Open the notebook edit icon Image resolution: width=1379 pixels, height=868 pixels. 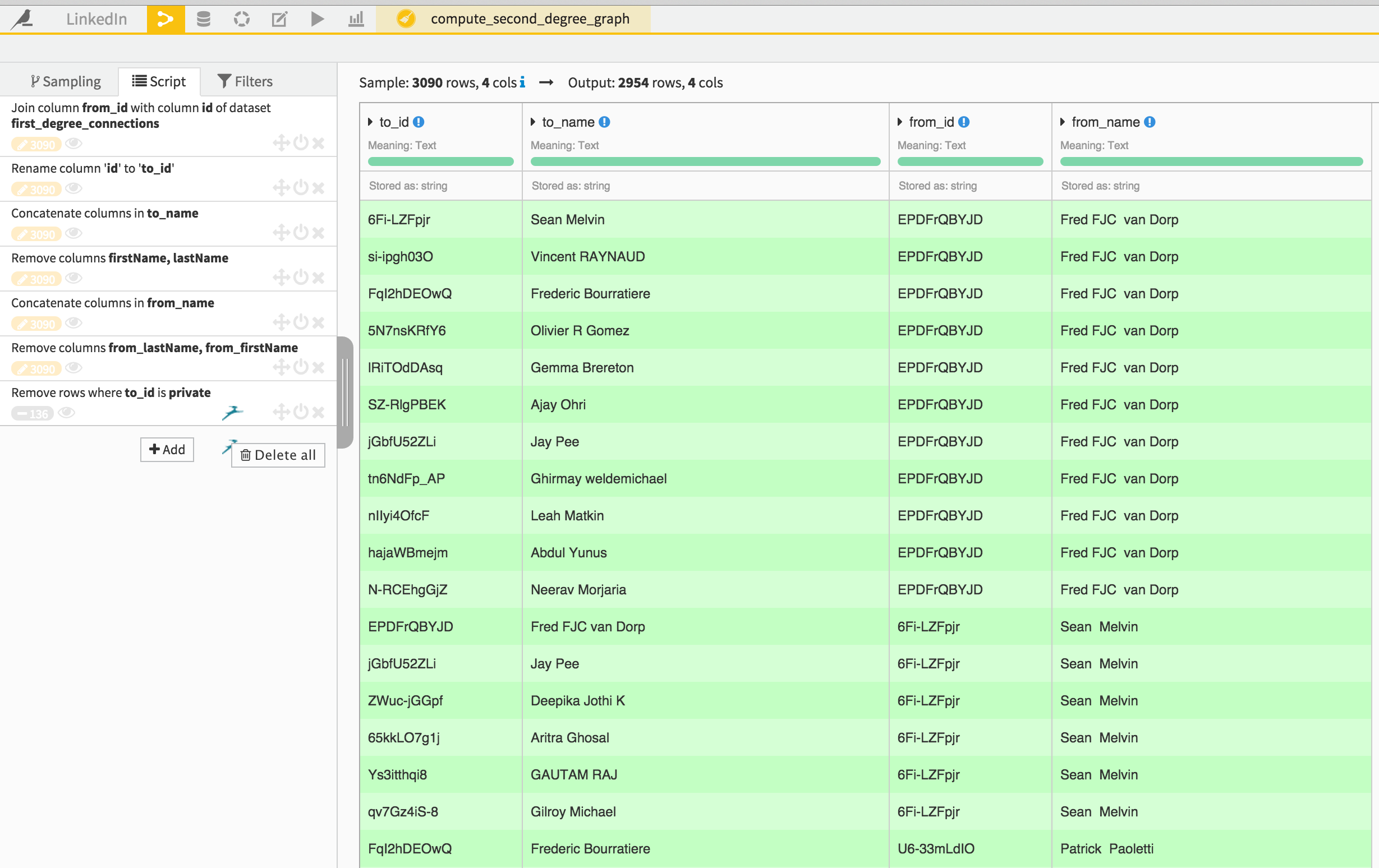click(279, 19)
